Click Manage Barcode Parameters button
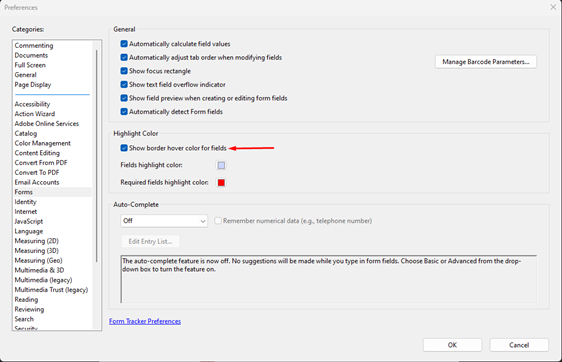Image resolution: width=562 pixels, height=362 pixels. [x=486, y=62]
